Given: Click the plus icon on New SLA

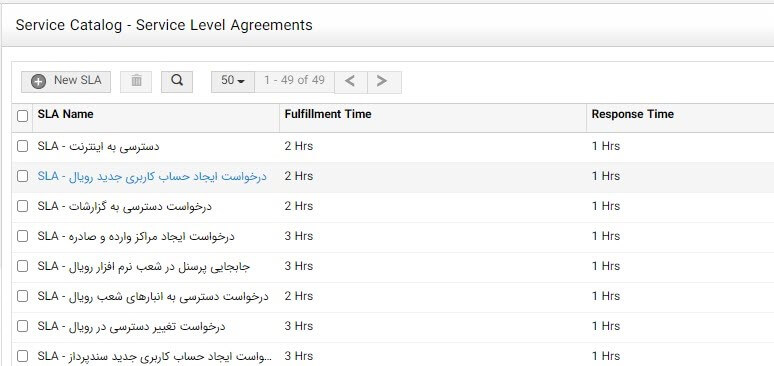Looking at the screenshot, I should [x=39, y=81].
